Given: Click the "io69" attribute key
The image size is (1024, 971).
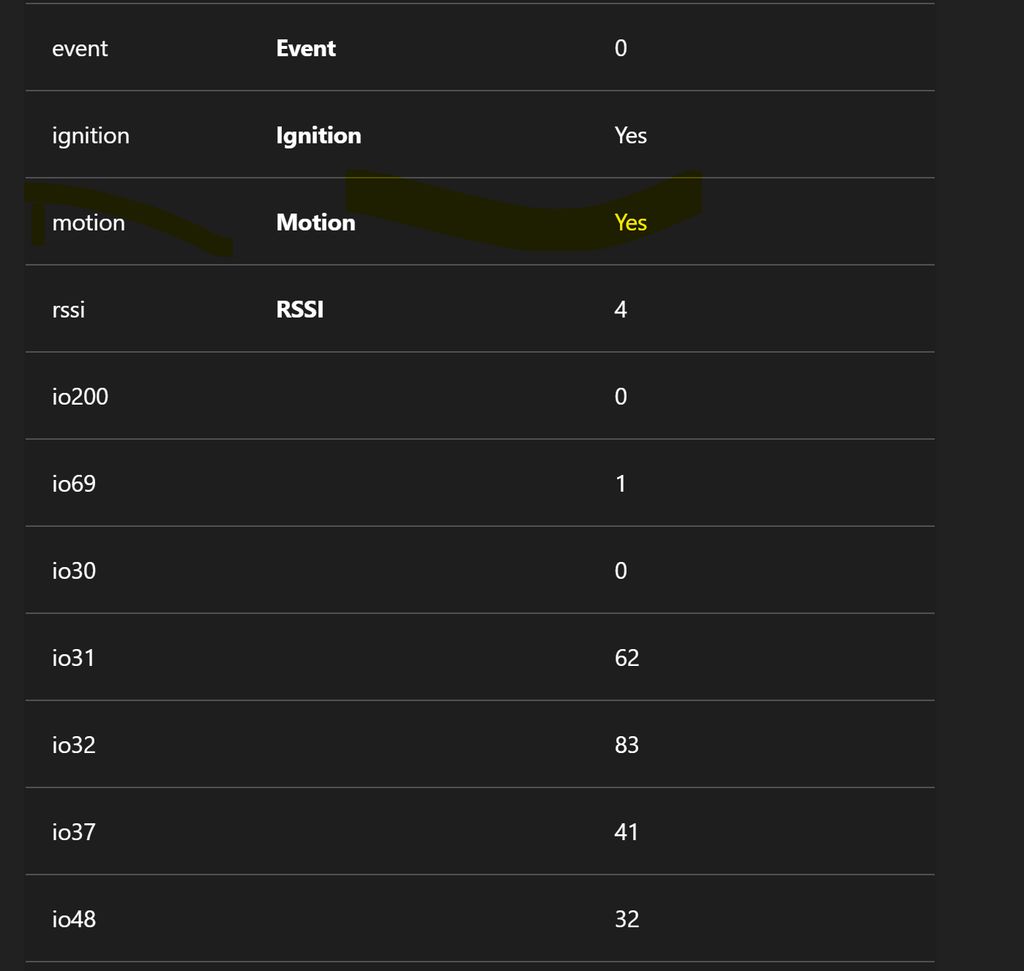Looking at the screenshot, I should [74, 483].
